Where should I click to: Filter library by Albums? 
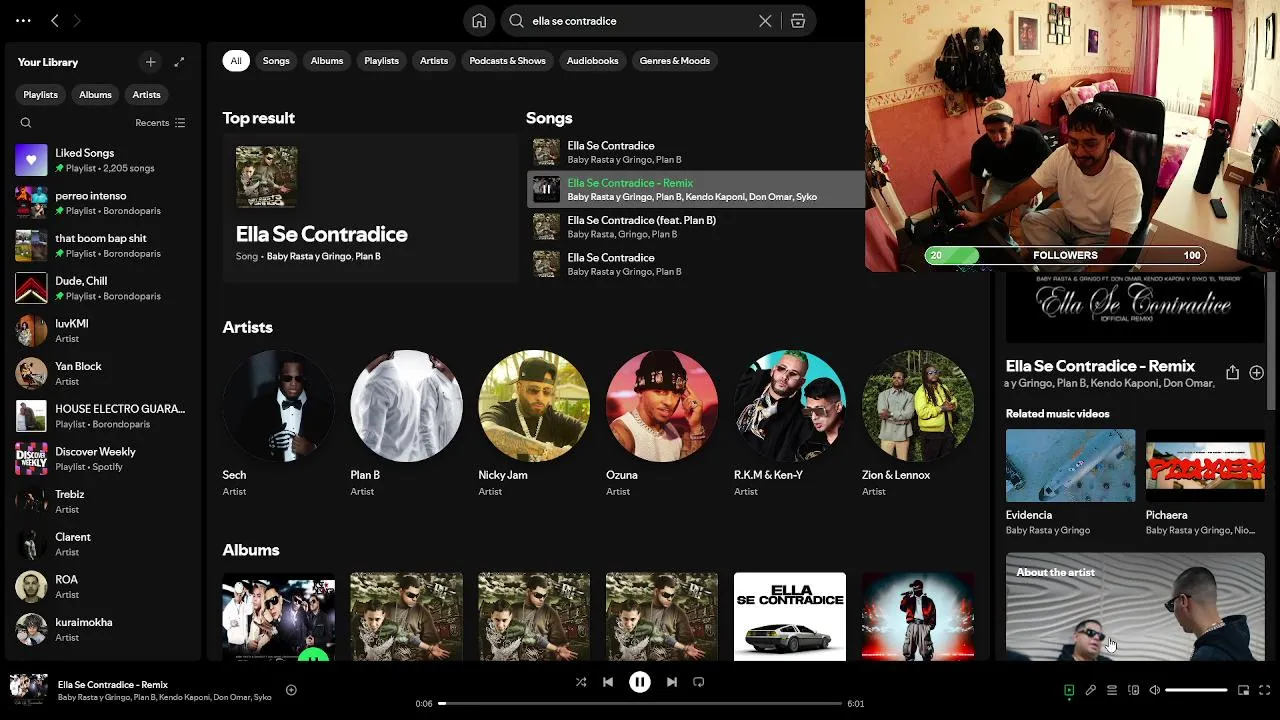pyautogui.click(x=95, y=95)
